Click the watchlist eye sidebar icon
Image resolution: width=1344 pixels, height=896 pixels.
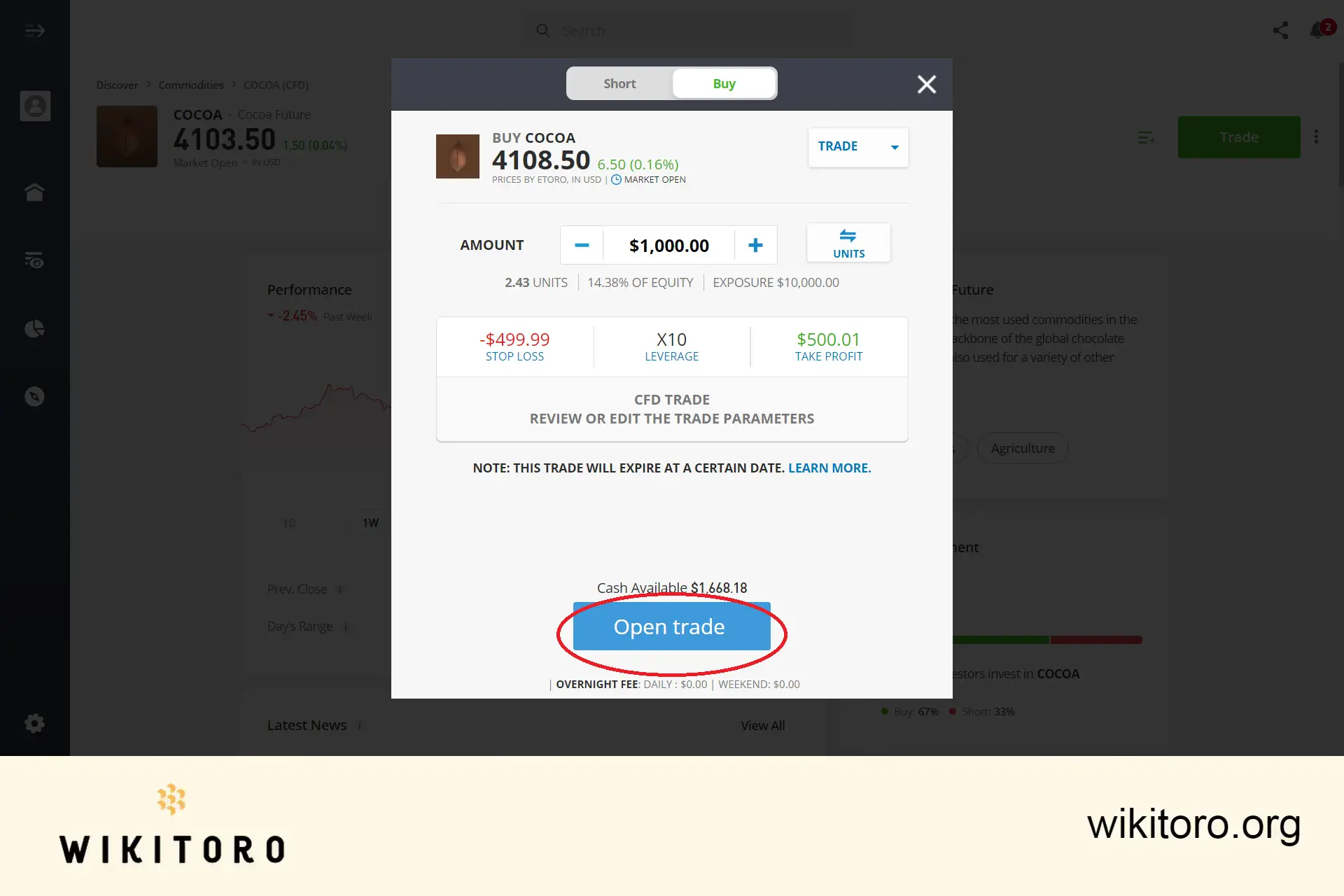[x=35, y=260]
